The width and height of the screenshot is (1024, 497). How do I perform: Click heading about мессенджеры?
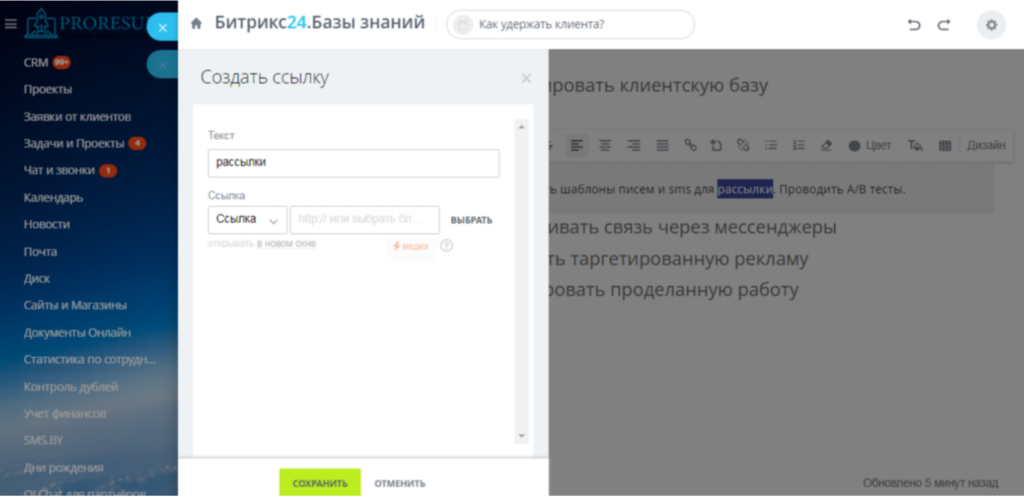692,227
